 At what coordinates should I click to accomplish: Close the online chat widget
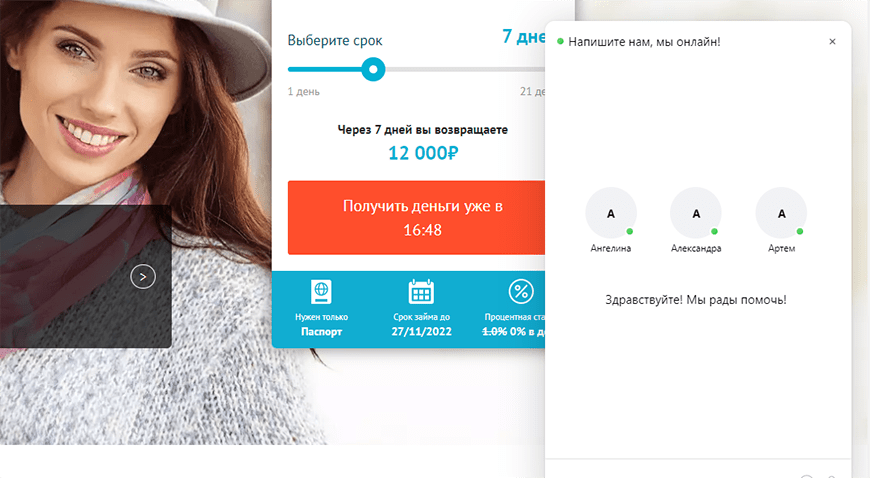pyautogui.click(x=832, y=42)
